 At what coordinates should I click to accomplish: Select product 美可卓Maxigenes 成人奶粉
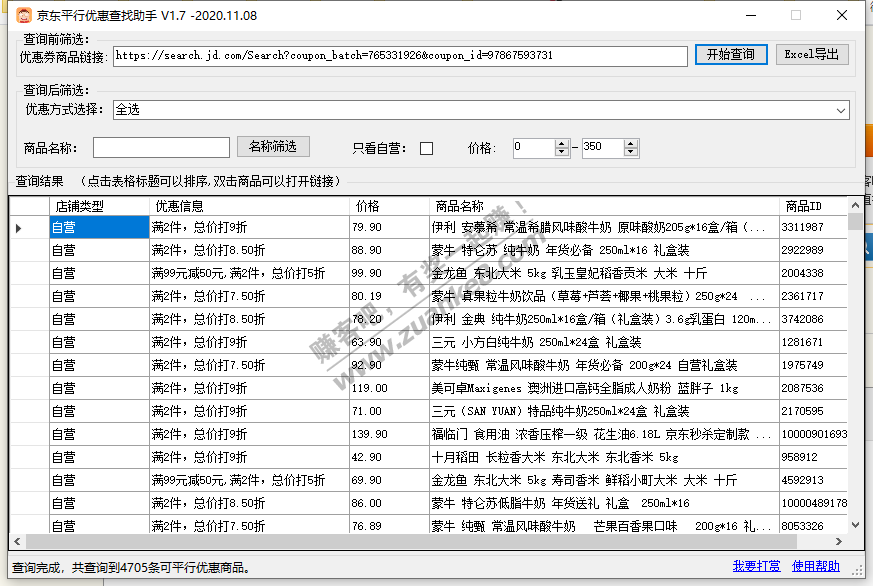604,388
